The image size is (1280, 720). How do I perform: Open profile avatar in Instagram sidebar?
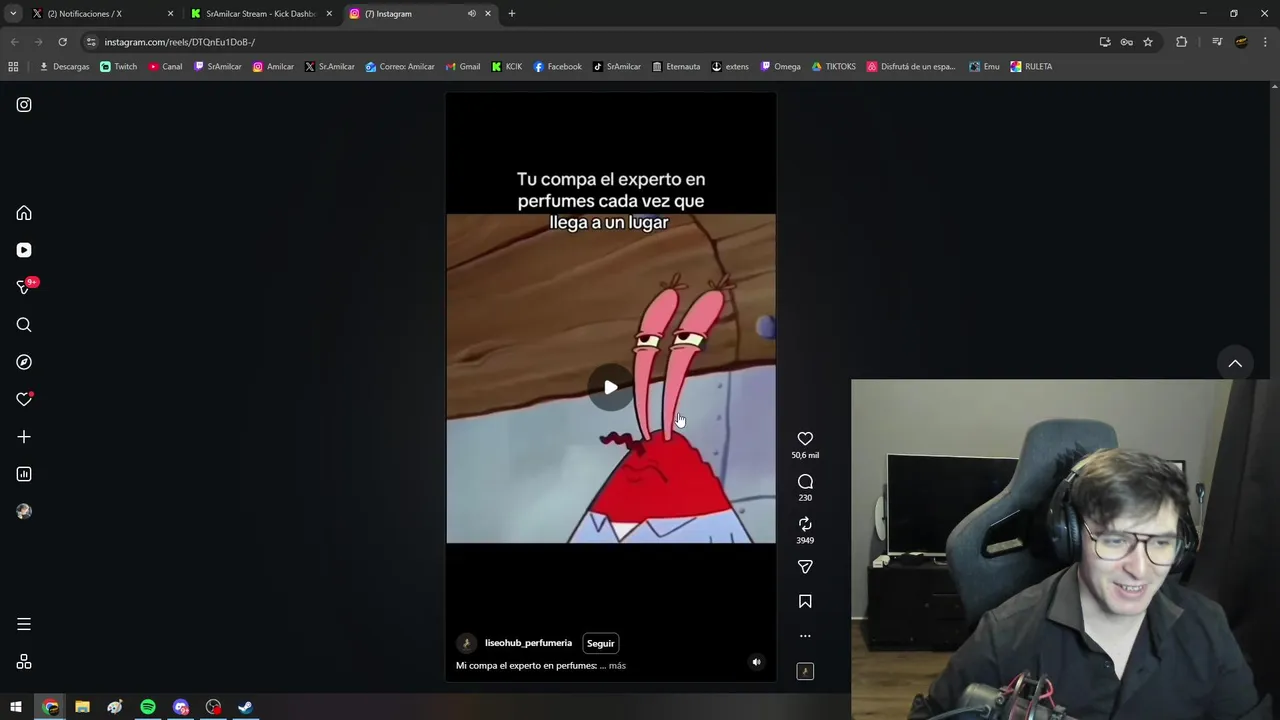pos(24,511)
